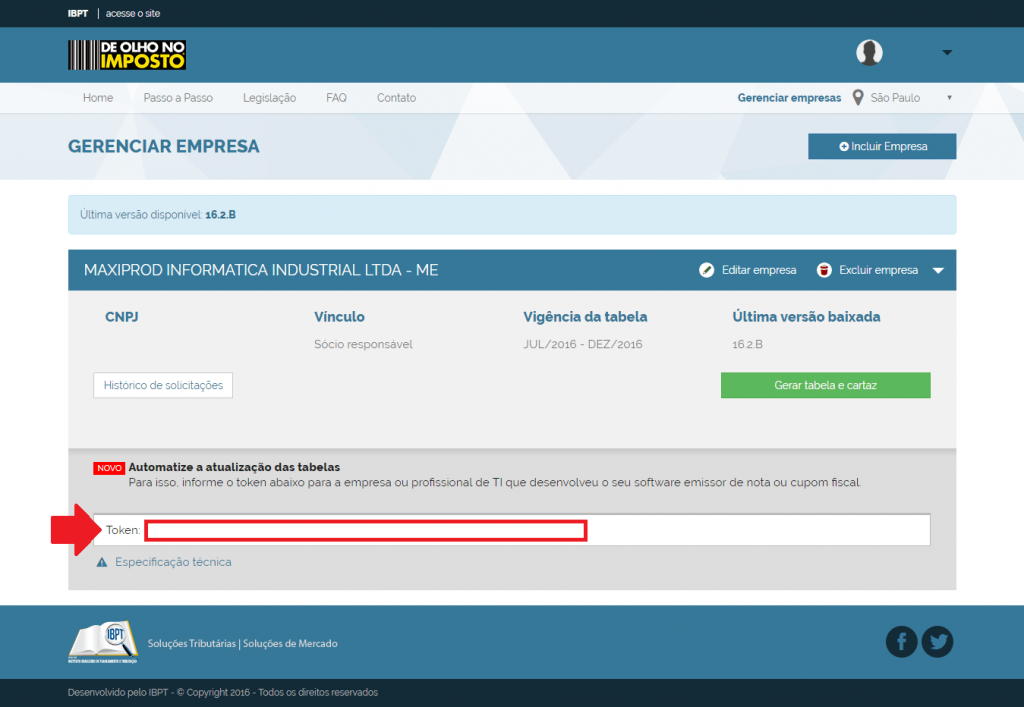
Task: Click the Última versão baixada heading
Action: 807,317
